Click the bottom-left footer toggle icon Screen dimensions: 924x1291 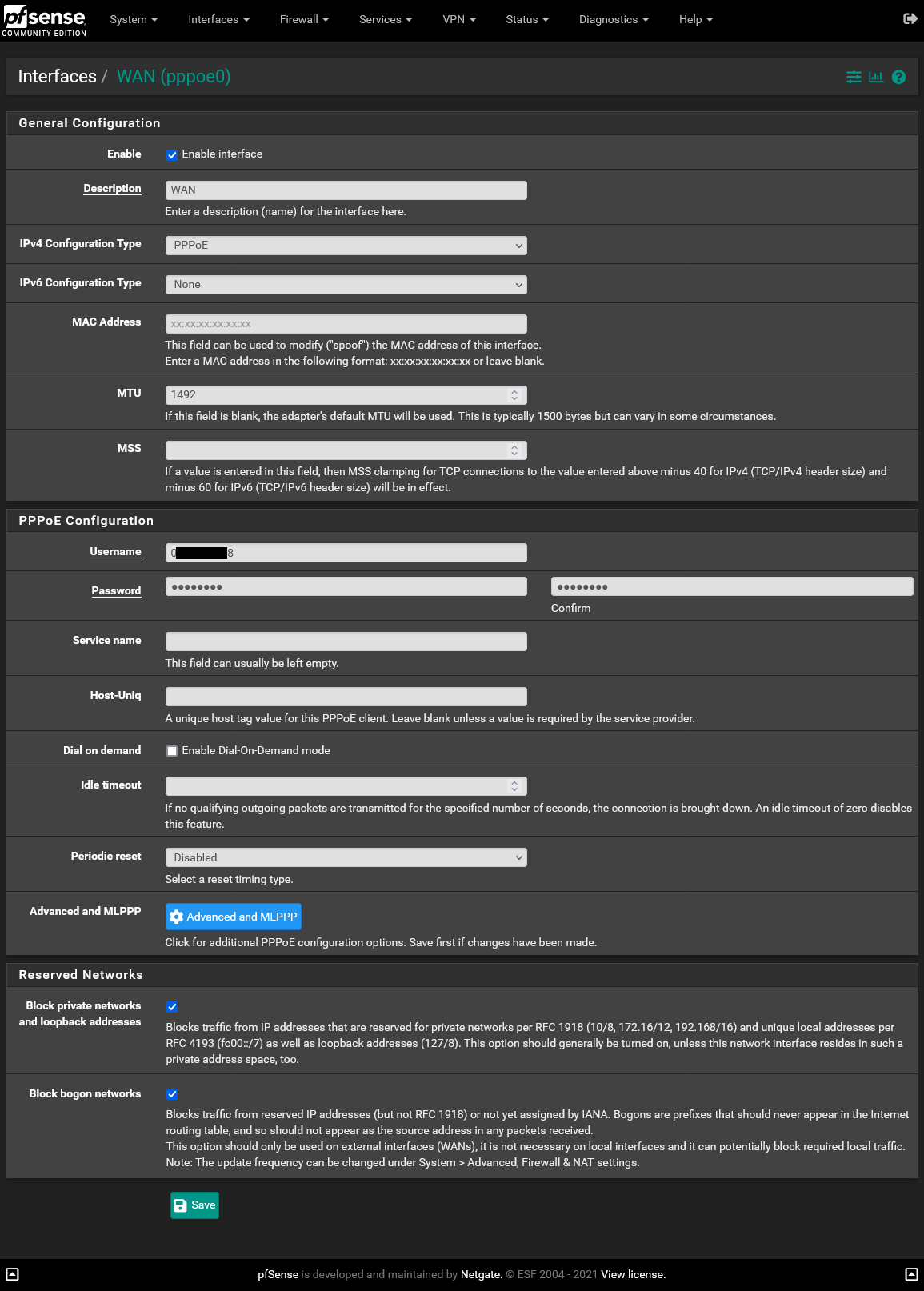tap(12, 1274)
